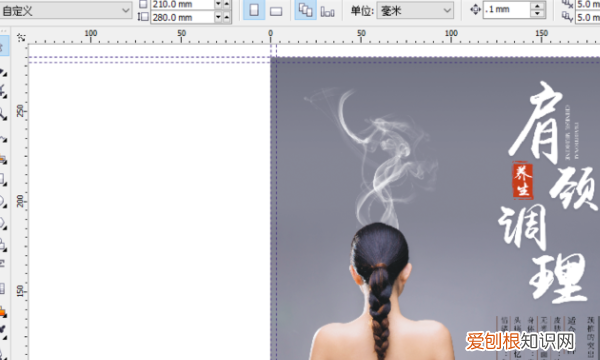600x360 pixels.
Task: Select the Ellipse tool in the toolbox
Action: point(3,201)
